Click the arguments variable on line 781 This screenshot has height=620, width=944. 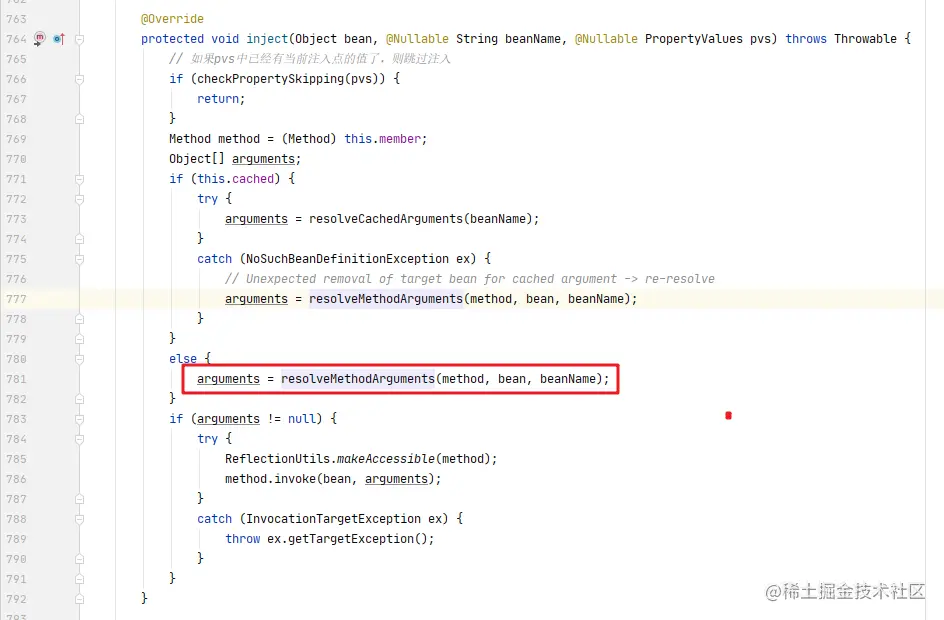click(228, 379)
